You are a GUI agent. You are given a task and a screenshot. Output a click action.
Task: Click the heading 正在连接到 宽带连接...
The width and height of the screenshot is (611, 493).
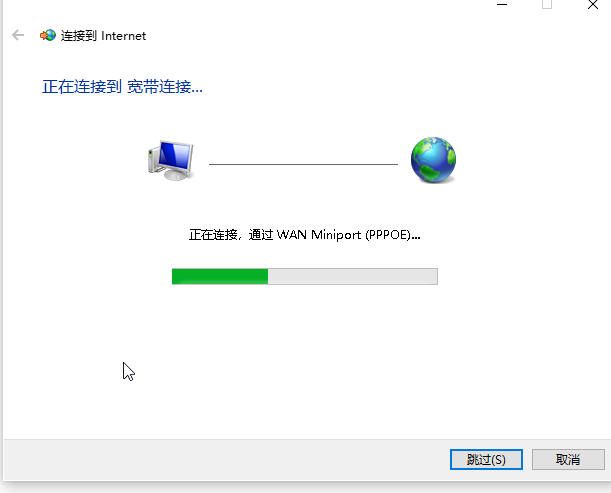coord(122,87)
